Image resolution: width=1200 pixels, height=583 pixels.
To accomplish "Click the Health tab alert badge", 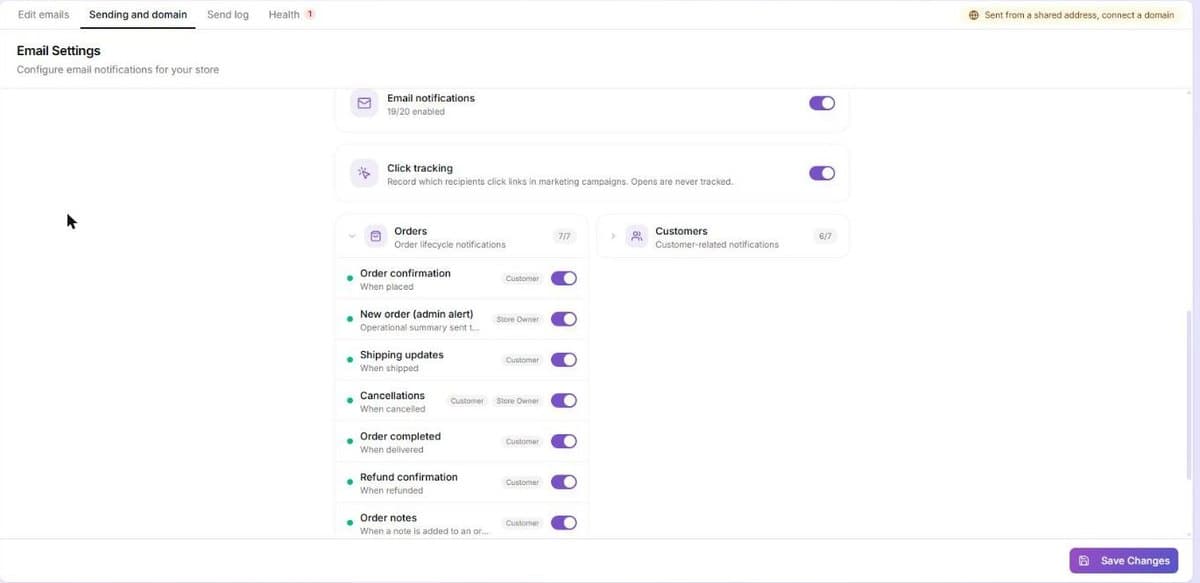I will [x=310, y=15].
